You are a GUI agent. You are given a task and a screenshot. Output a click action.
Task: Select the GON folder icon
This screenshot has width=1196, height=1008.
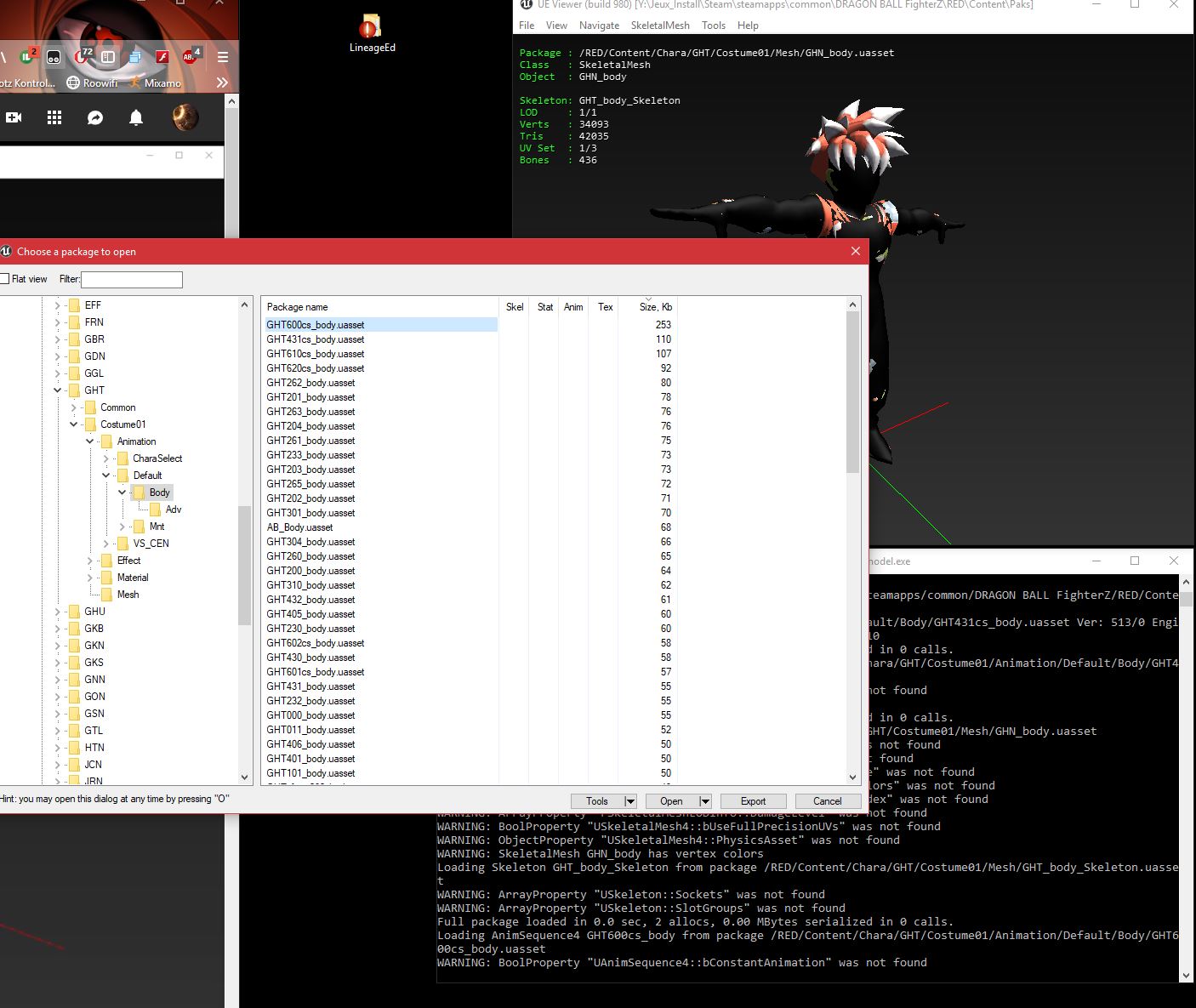75,696
